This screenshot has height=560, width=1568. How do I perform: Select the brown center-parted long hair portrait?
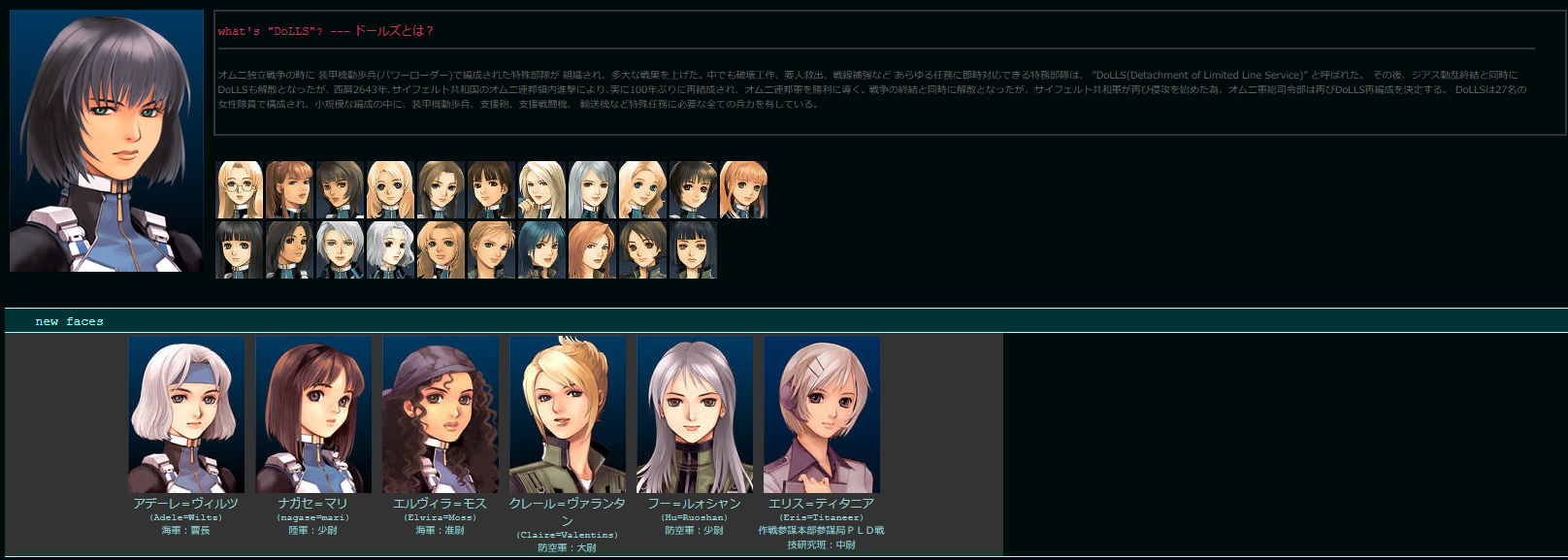pos(441,189)
